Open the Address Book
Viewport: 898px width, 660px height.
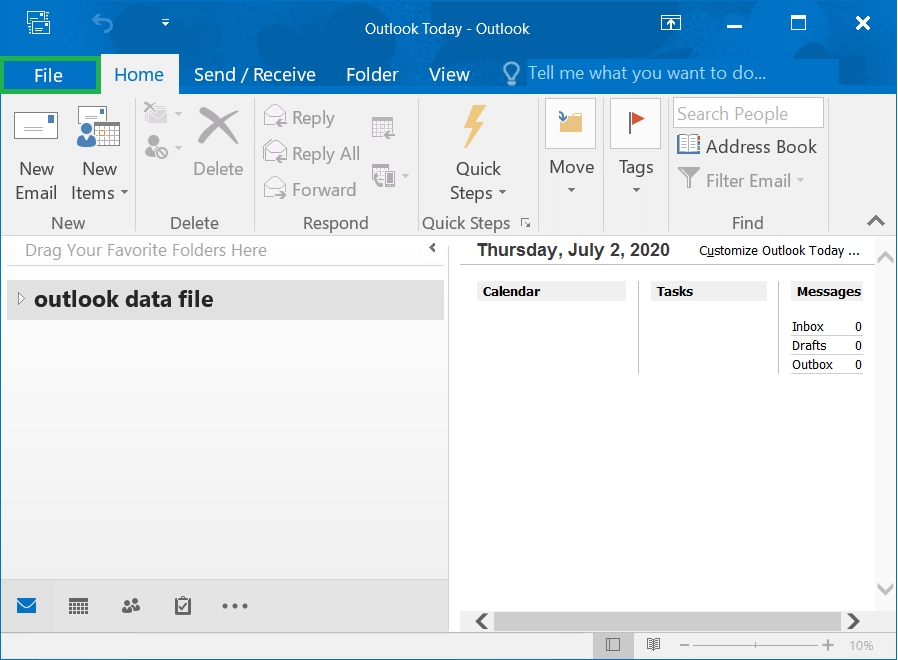coord(747,146)
